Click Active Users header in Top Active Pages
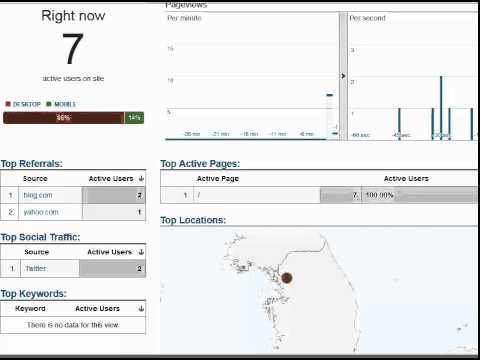The height and width of the screenshot is (360, 480). [406, 179]
